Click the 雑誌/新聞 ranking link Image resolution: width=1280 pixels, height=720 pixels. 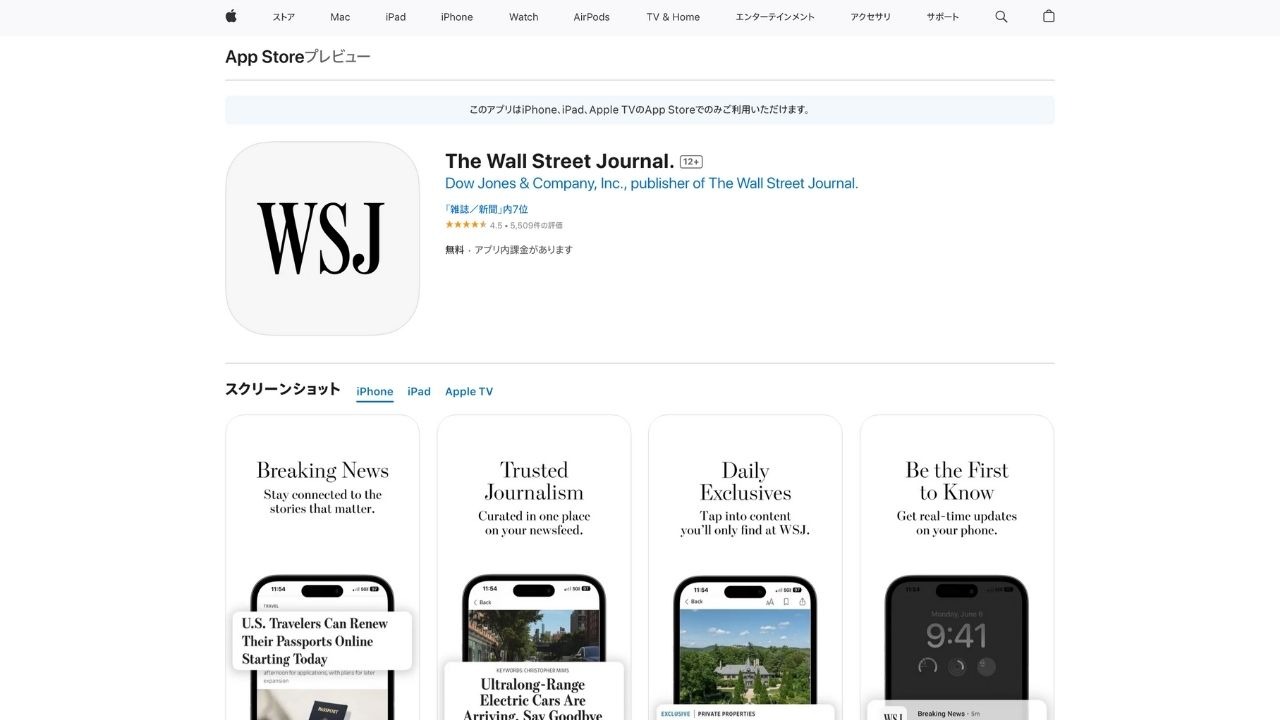pos(486,209)
